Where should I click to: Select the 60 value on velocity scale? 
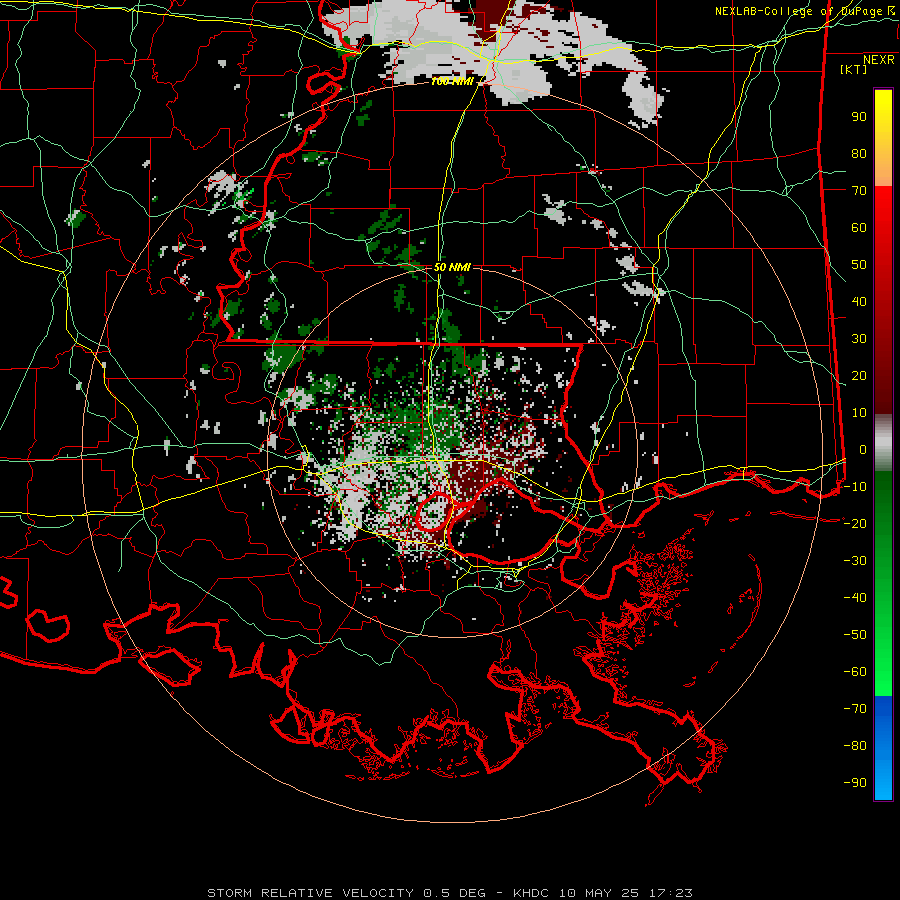tap(859, 228)
